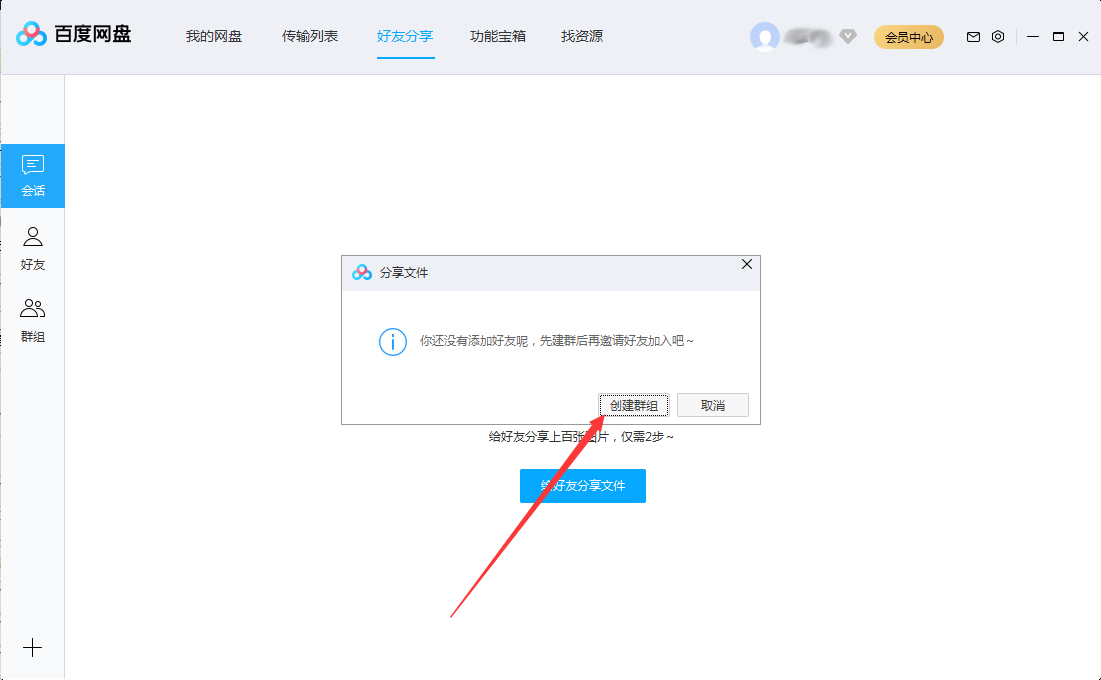Click the plus icon at sidebar bottom

pos(33,647)
